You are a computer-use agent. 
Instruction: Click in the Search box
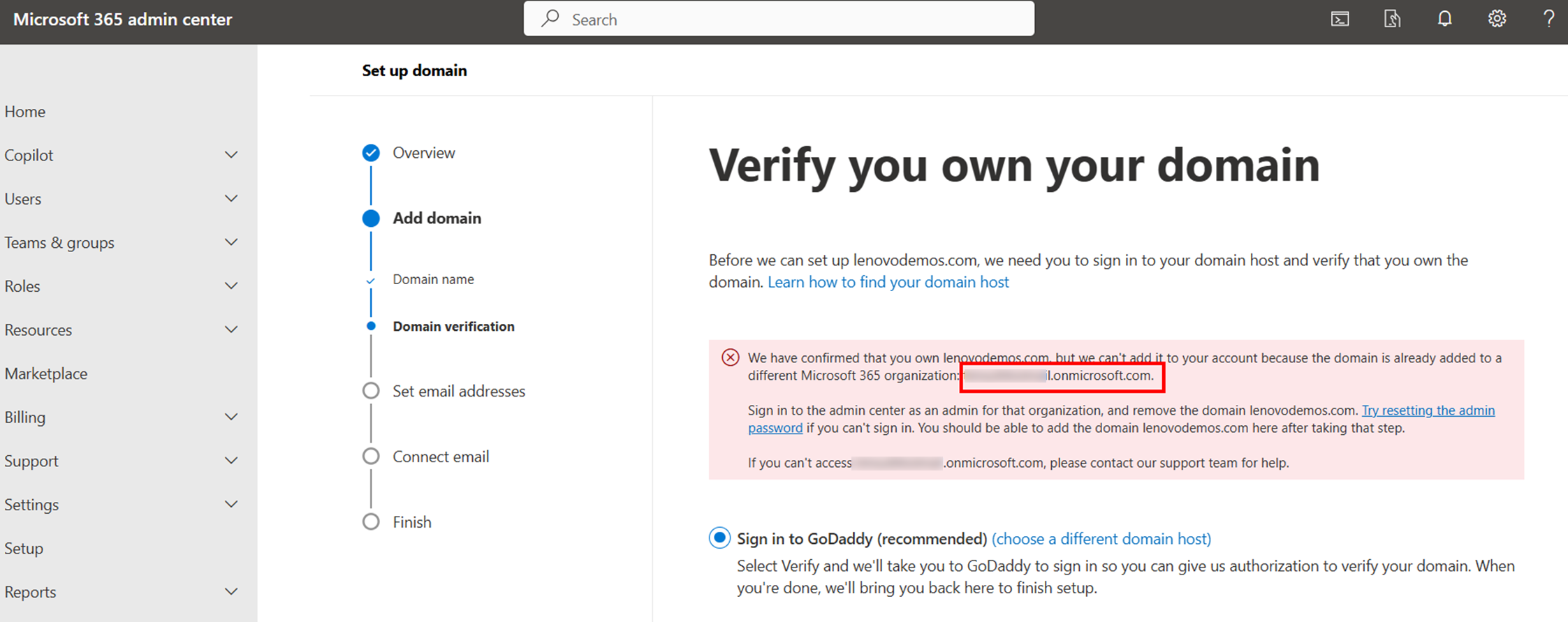click(779, 19)
